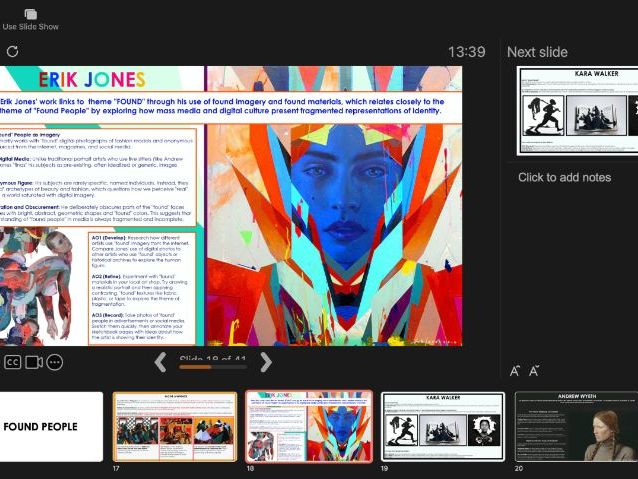Select slide 18 Erik Jones thumbnail
This screenshot has height=479, width=638.
click(309, 427)
